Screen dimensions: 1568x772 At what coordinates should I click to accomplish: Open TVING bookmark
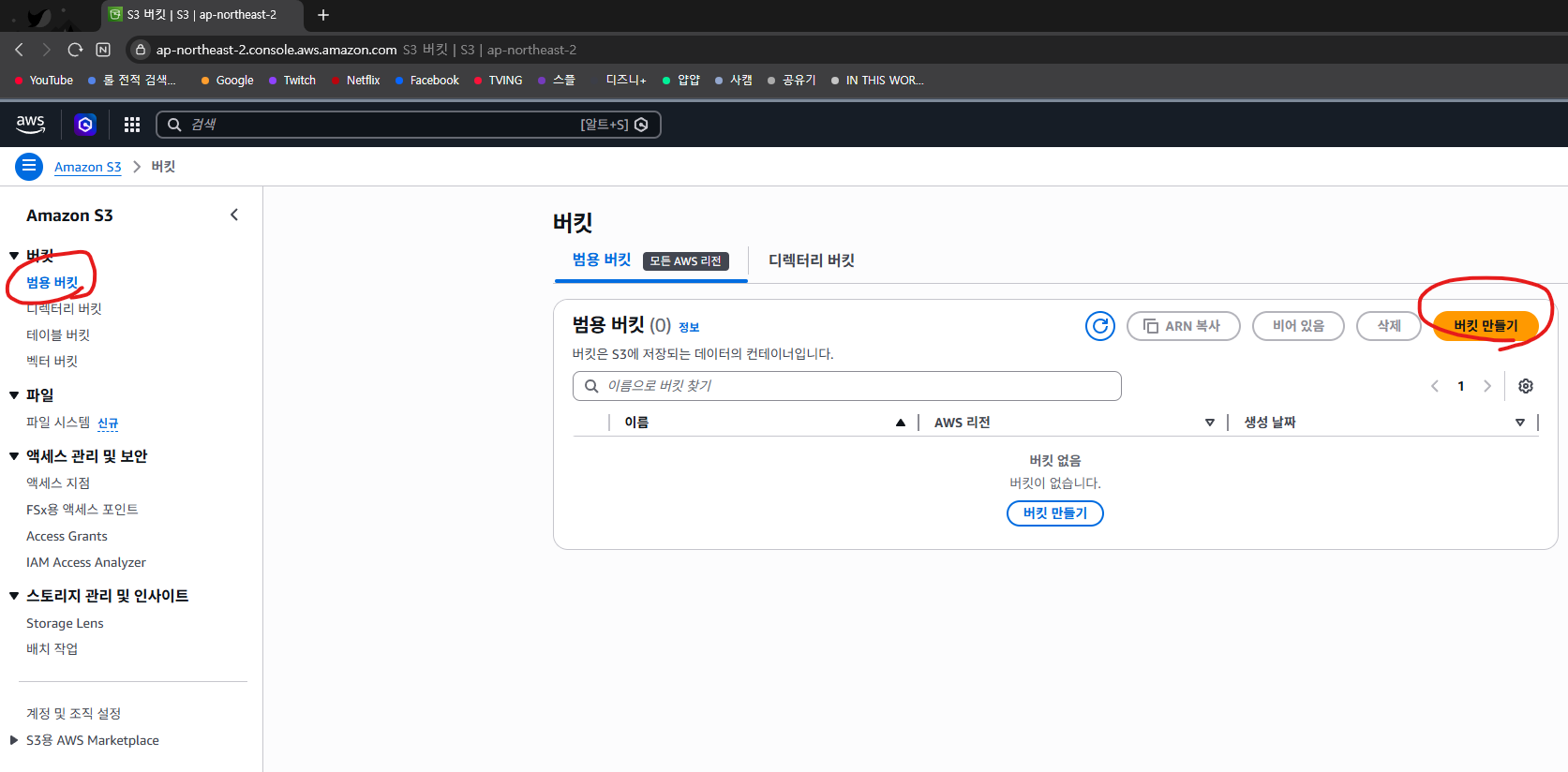pyautogui.click(x=499, y=81)
